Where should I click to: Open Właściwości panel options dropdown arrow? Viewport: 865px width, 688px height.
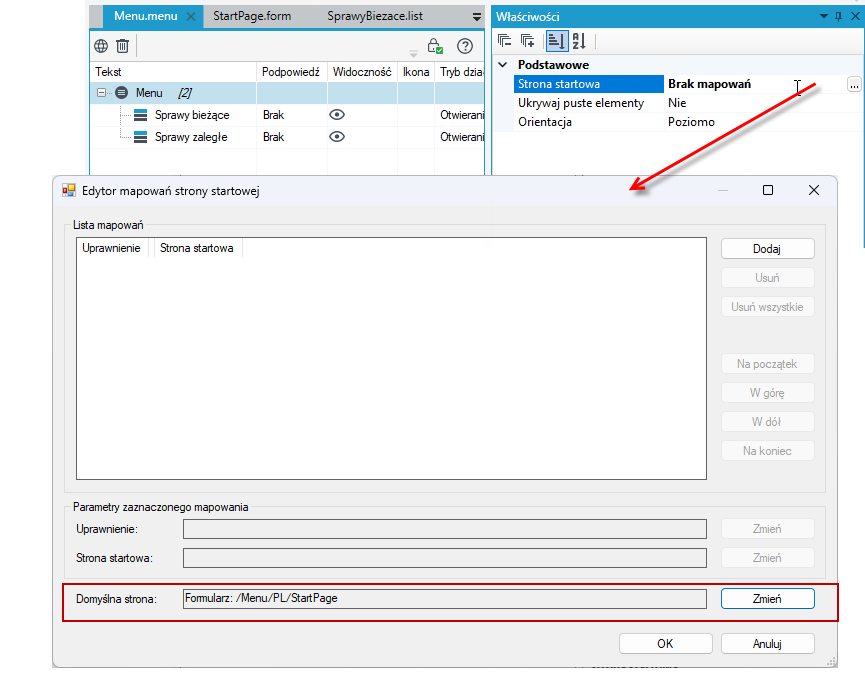coord(824,17)
